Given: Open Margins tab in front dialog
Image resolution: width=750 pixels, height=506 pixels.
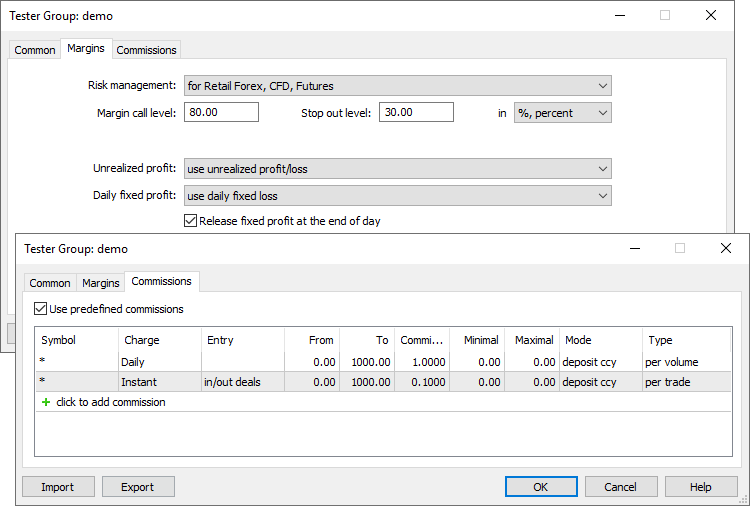Looking at the screenshot, I should coord(101,283).
